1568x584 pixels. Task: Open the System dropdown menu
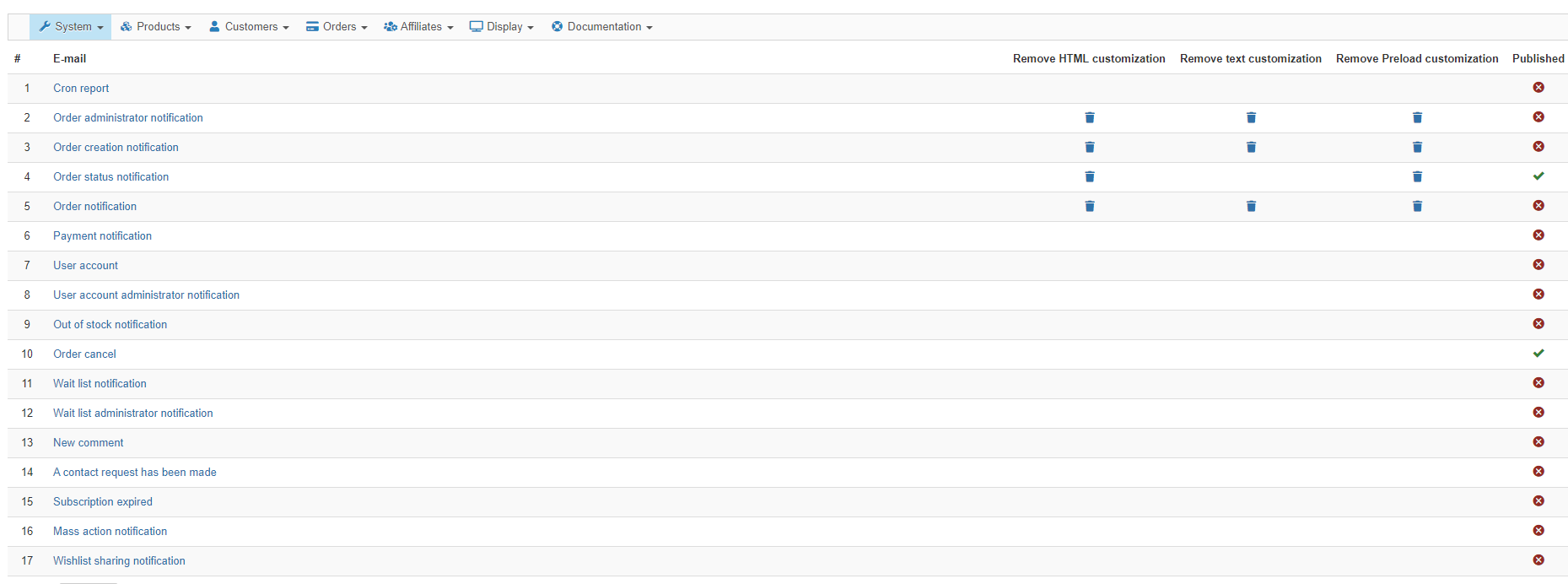(x=71, y=27)
